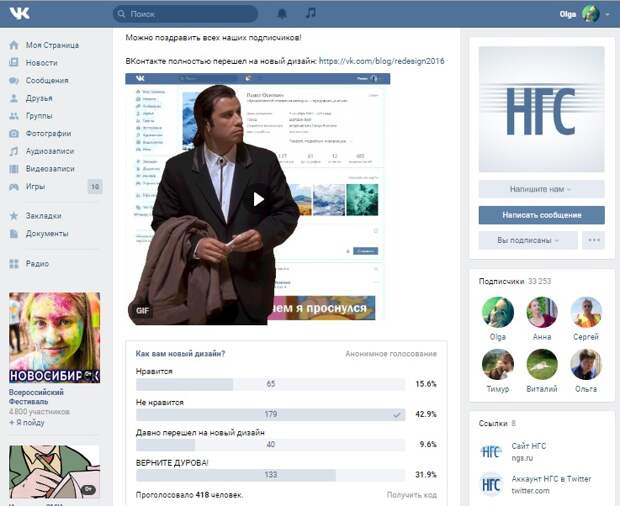Image resolution: width=620 pixels, height=506 pixels.
Task: Open Фотографии in the sidebar
Action: point(49,134)
